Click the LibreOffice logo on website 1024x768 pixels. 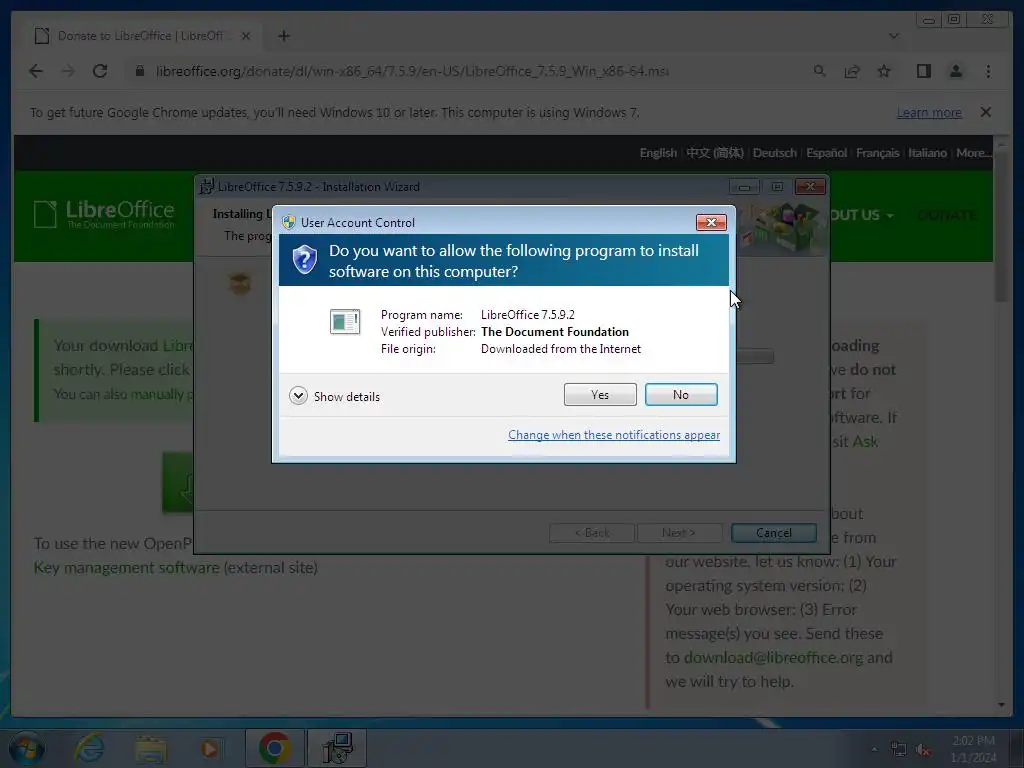pyautogui.click(x=104, y=214)
